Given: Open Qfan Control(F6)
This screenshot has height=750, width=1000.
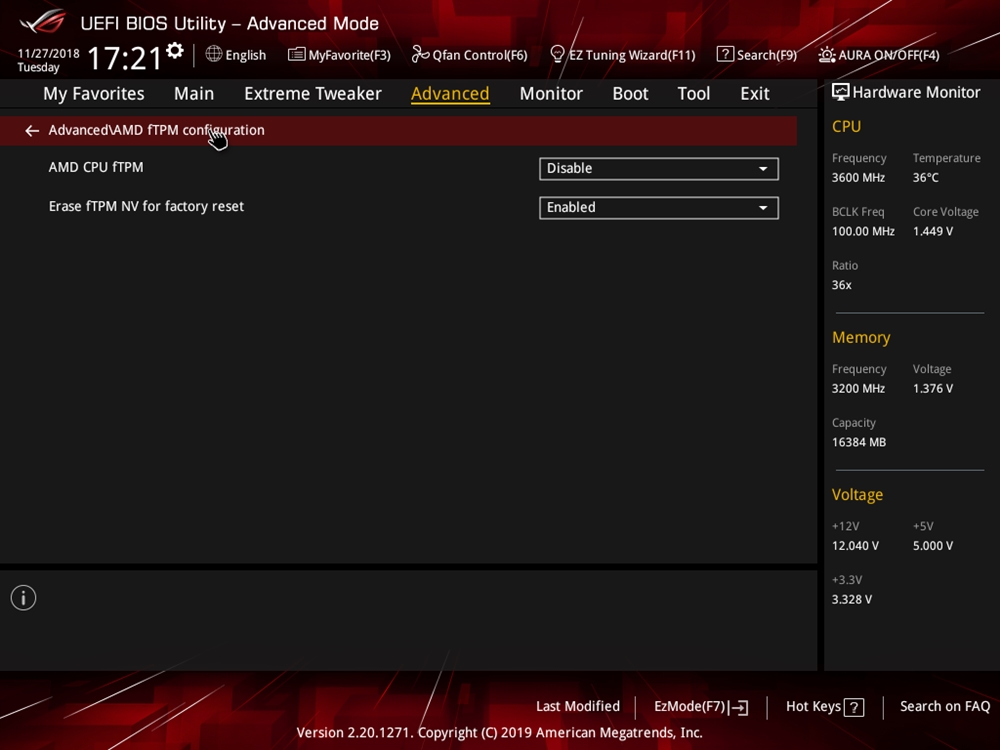Looking at the screenshot, I should 469,55.
